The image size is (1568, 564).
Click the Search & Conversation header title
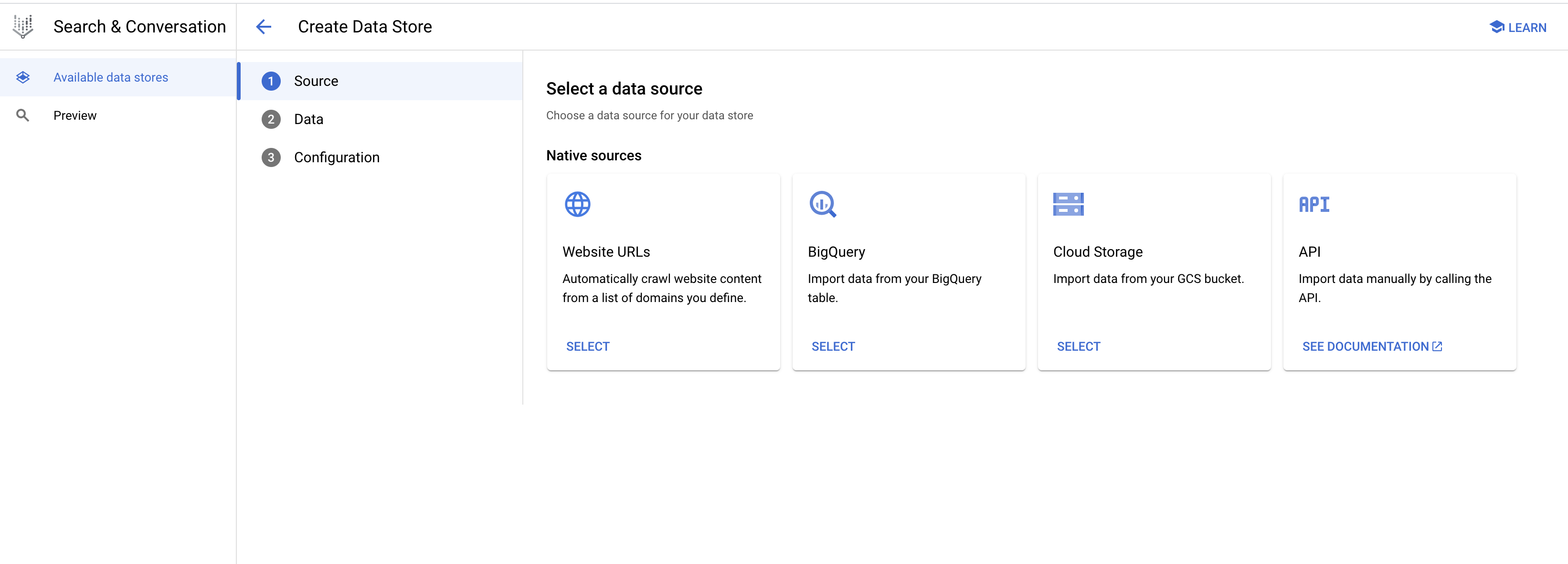[139, 27]
